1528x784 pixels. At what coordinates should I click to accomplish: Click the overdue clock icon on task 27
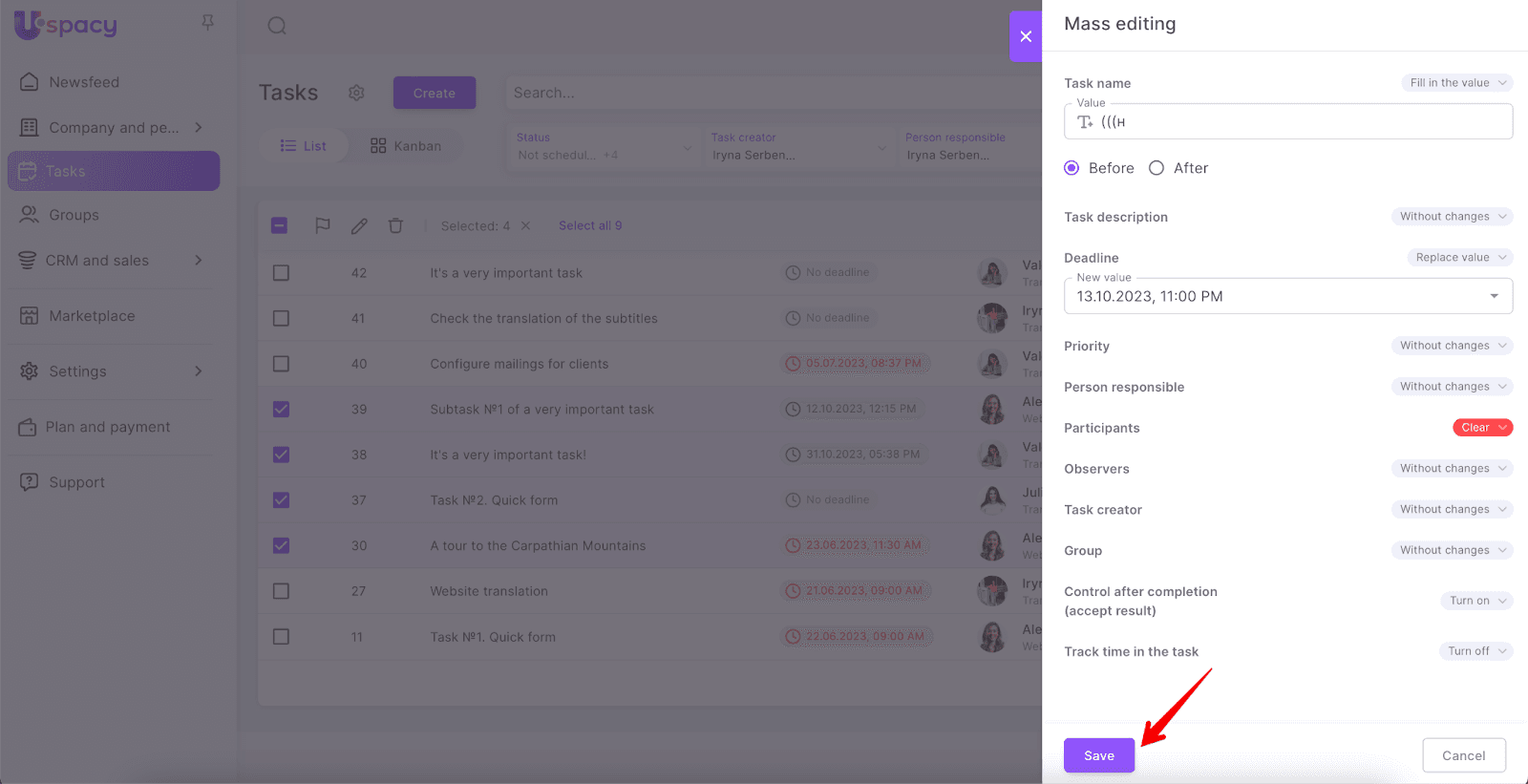pos(793,591)
